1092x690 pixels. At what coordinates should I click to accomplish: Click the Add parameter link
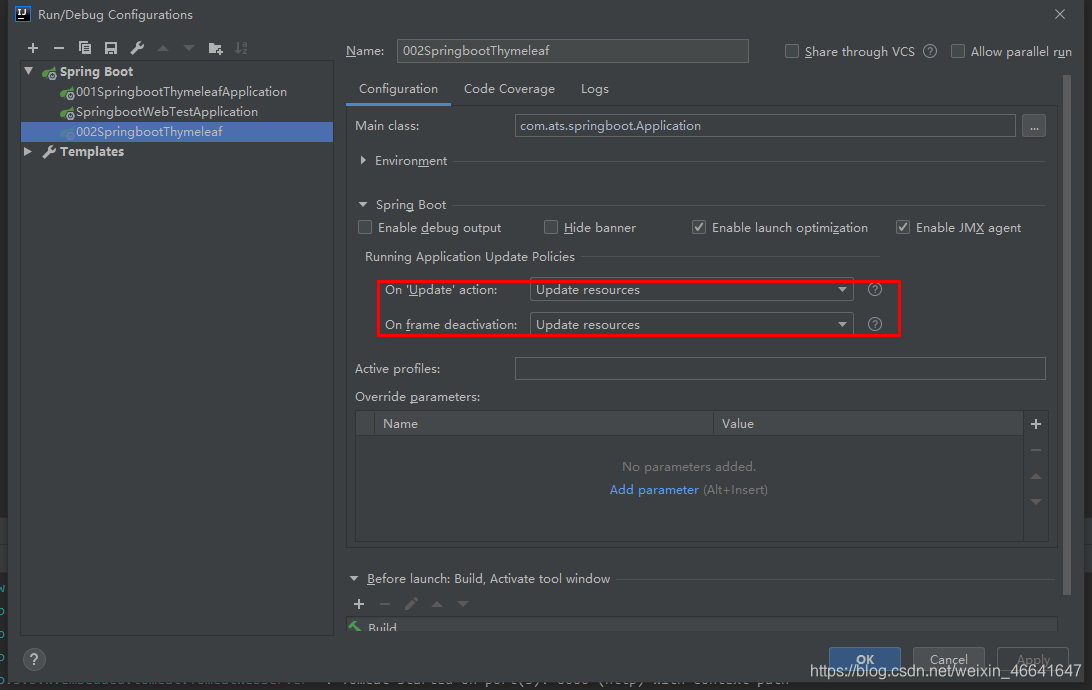point(654,490)
